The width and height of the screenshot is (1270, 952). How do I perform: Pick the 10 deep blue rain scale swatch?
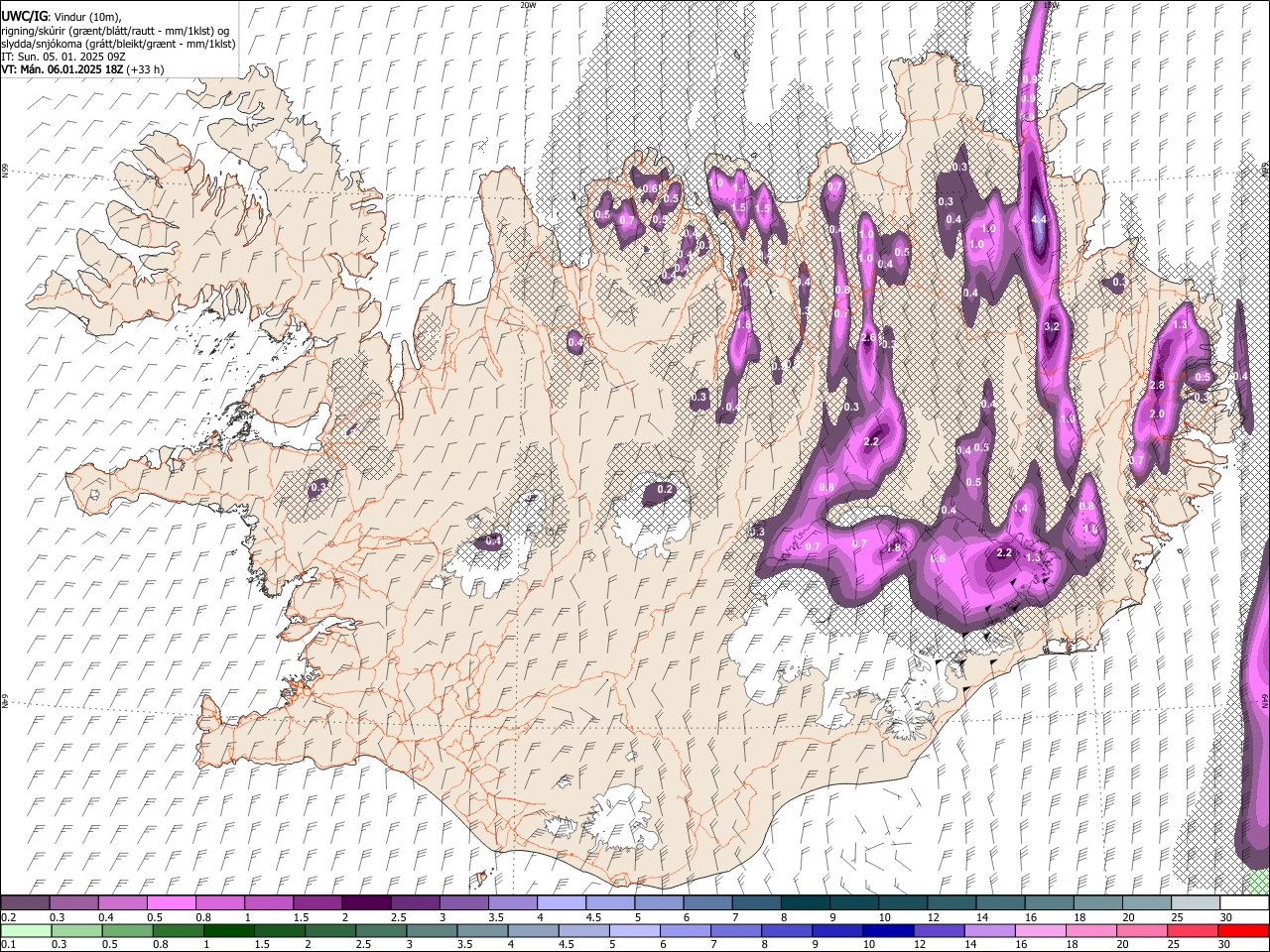[888, 930]
